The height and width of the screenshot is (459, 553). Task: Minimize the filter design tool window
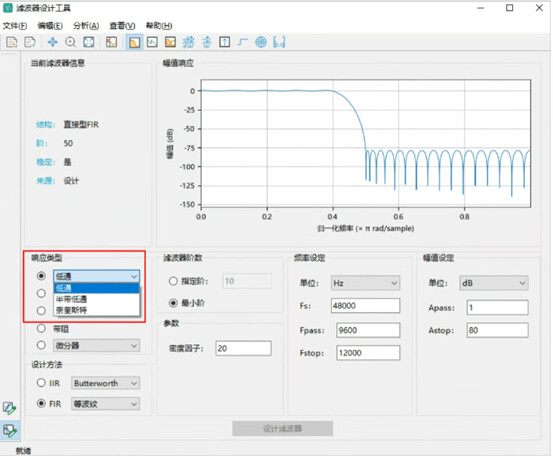(x=480, y=8)
